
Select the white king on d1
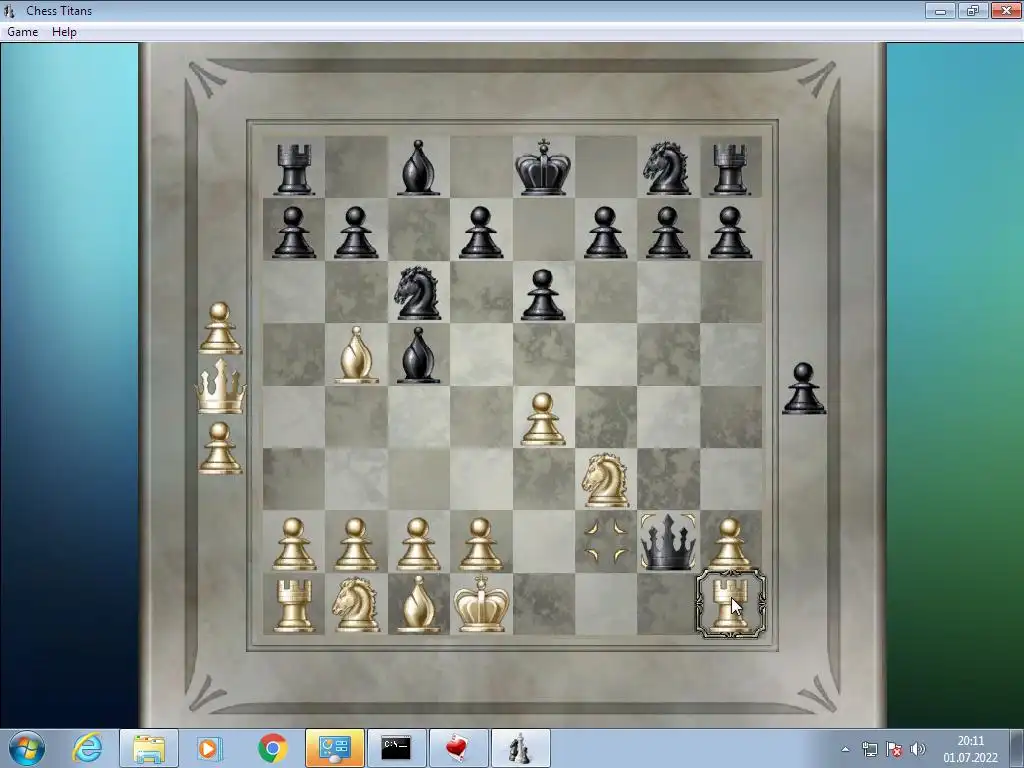pyautogui.click(x=481, y=604)
